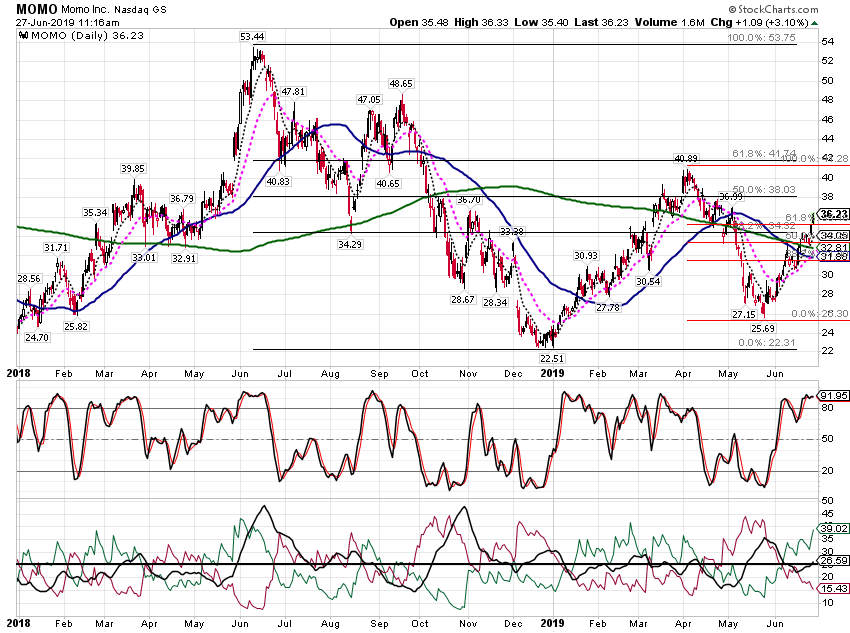This screenshot has width=850, height=633.
Task: Open the StockCharts.com watermark link
Action: pos(774,9)
